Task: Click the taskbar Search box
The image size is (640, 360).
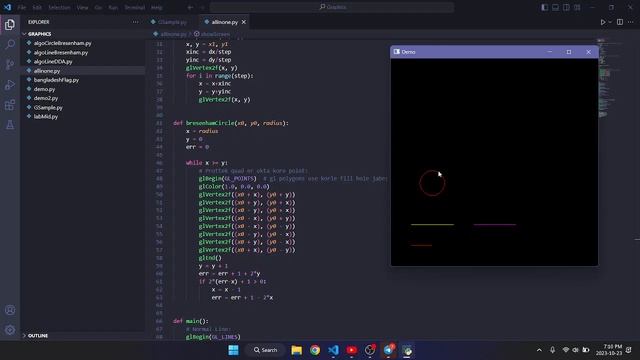Action: 265,350
